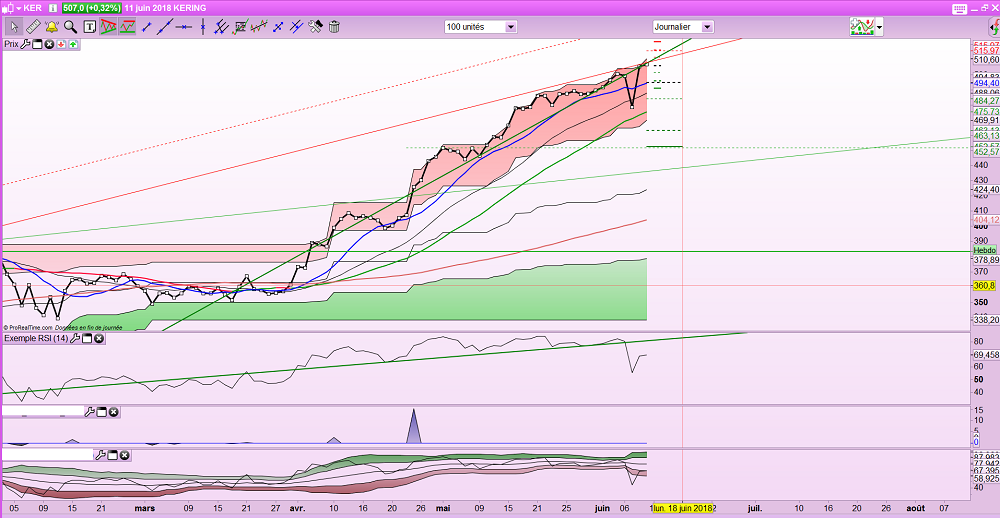Viewport: 1000px width, 518px height.
Task: Open drawing tools settings wrench-hammer icon
Action: 316,27
